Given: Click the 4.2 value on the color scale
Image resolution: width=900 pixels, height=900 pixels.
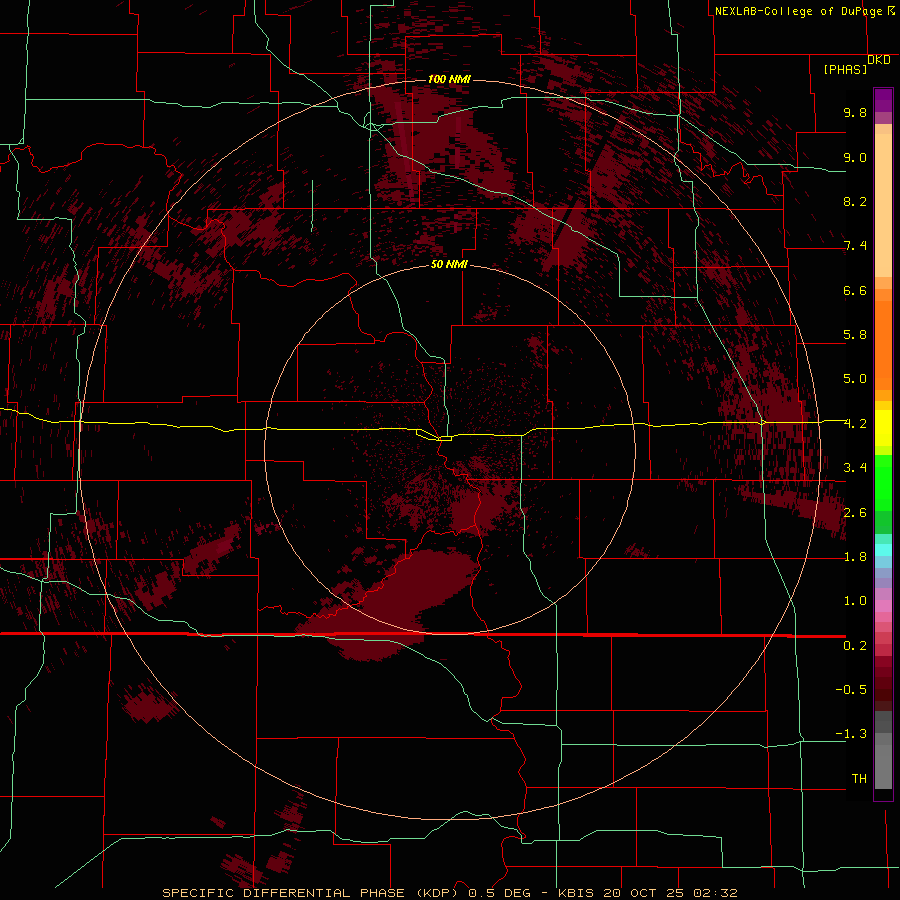Looking at the screenshot, I should (x=855, y=424).
